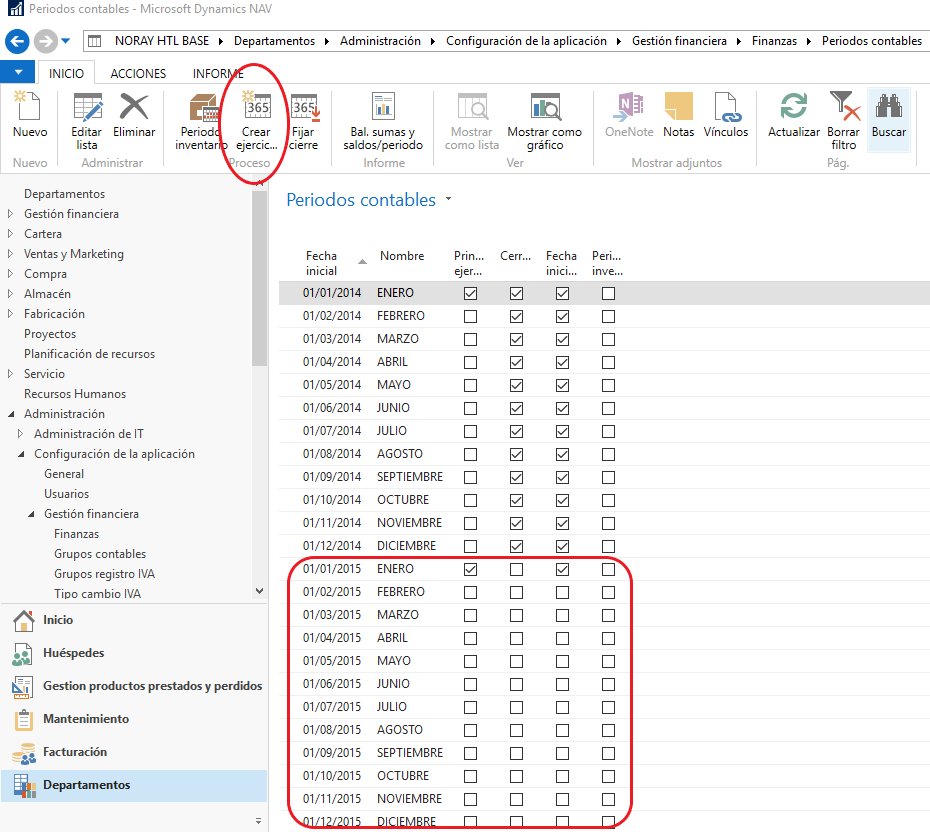The height and width of the screenshot is (832, 930).
Task: Select Finanzas in navigation tree
Action: coord(77,534)
